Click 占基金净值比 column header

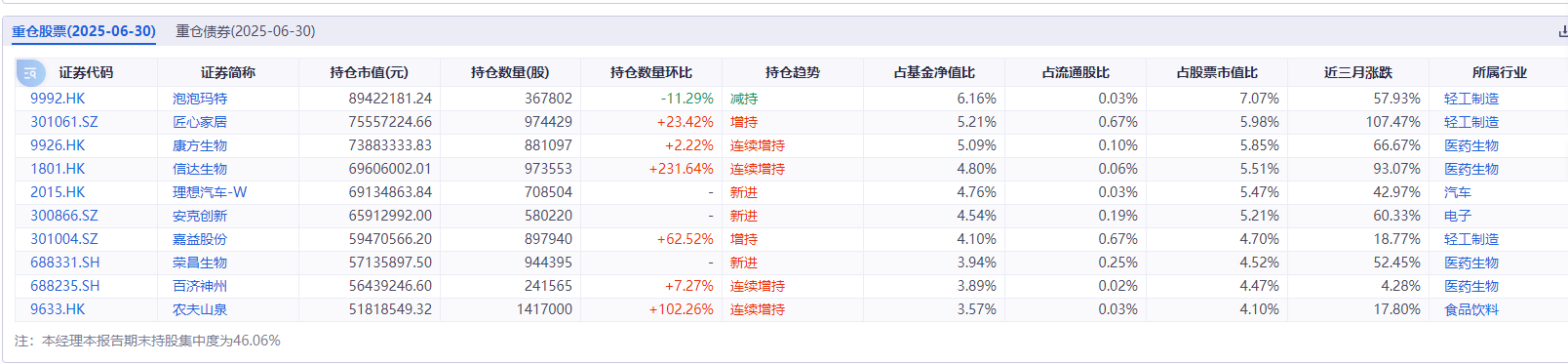coord(934,72)
